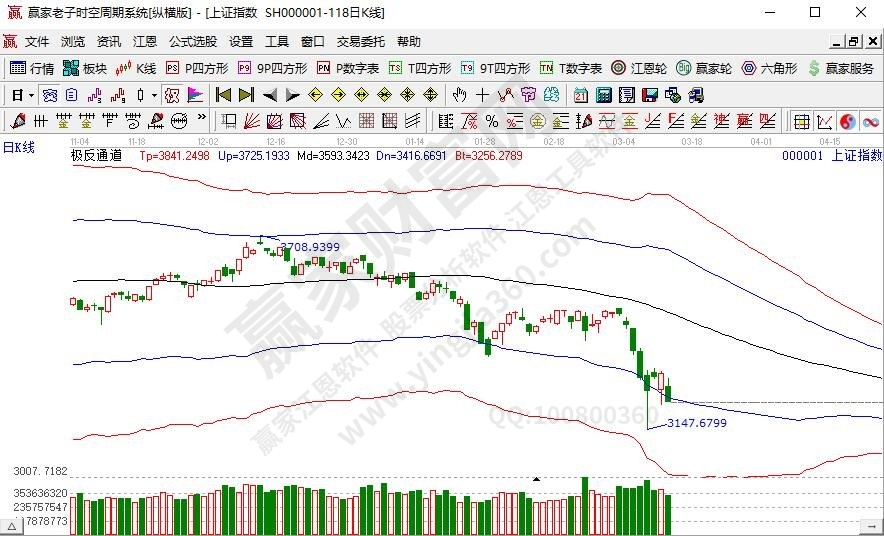Expand the 日 period dropdown arrow

(32, 95)
